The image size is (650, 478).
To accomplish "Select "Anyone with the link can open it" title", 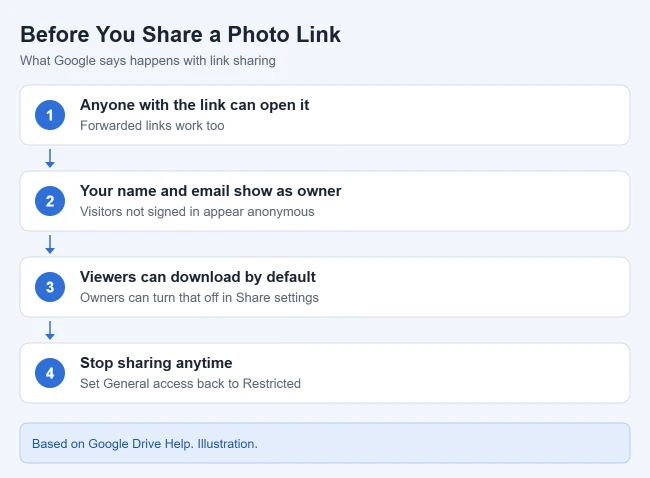I will point(194,105).
